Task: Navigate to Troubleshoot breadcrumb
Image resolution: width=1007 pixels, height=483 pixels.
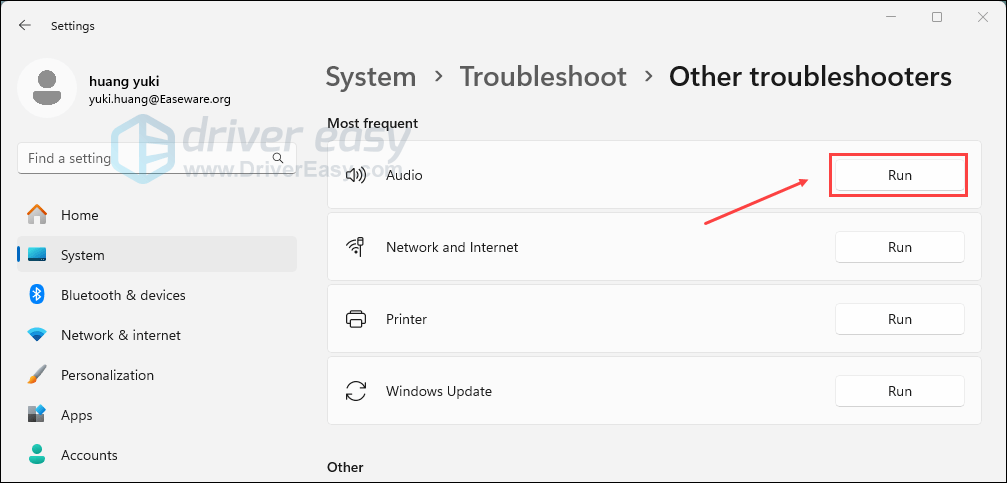Action: (x=543, y=77)
